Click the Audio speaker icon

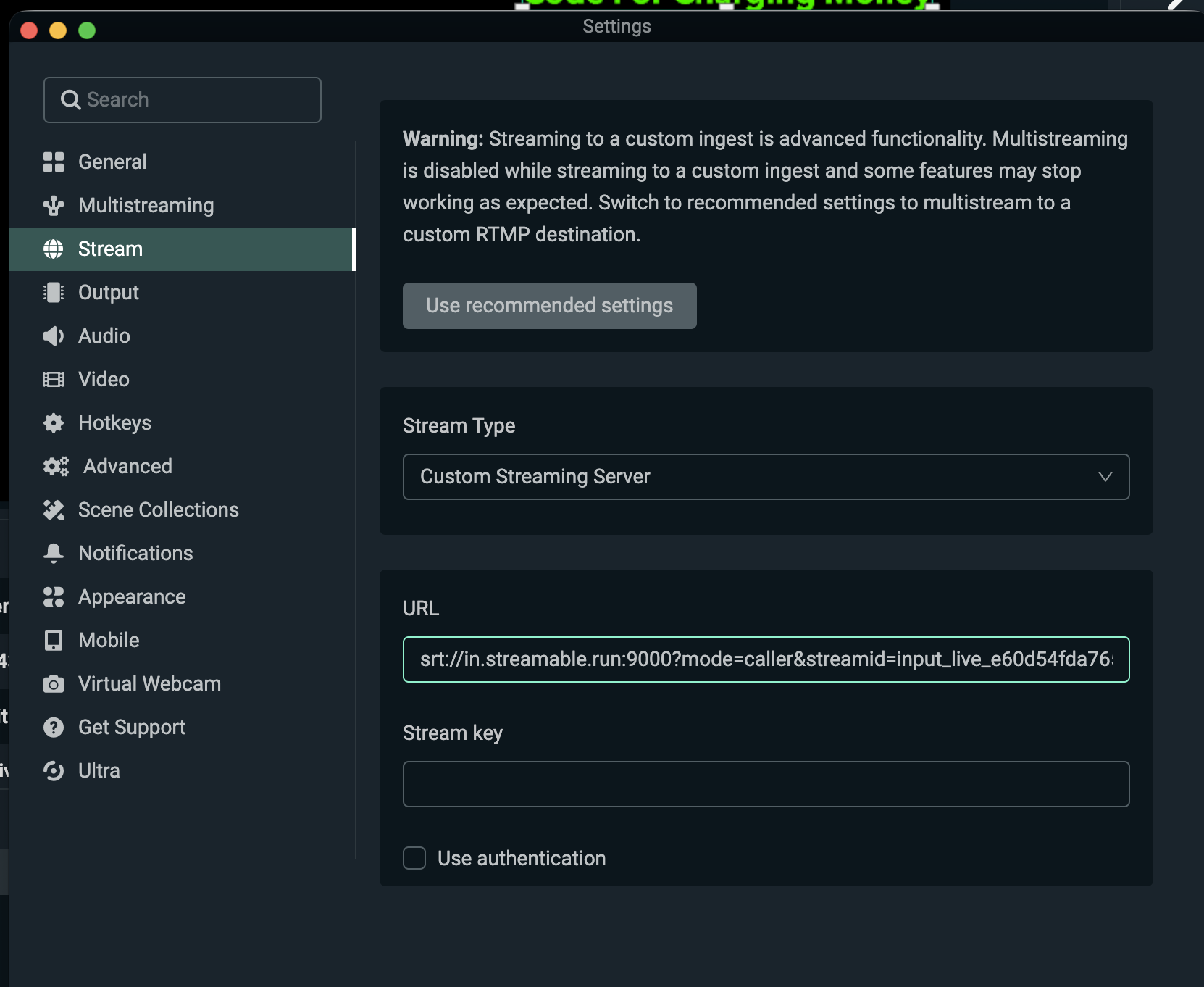pyautogui.click(x=54, y=336)
